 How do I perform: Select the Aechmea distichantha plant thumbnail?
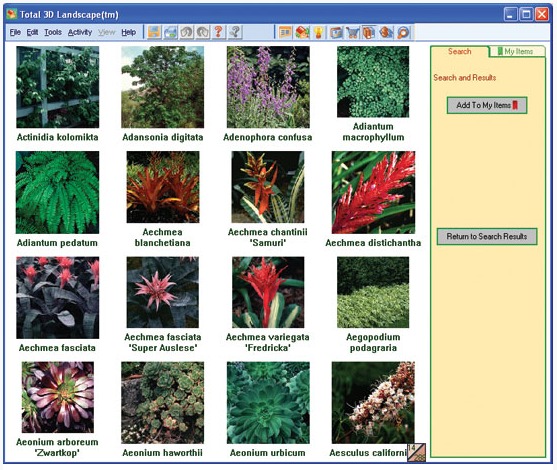(x=373, y=192)
